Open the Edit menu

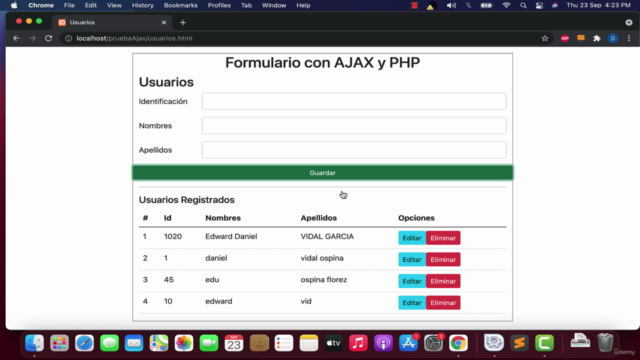click(91, 5)
